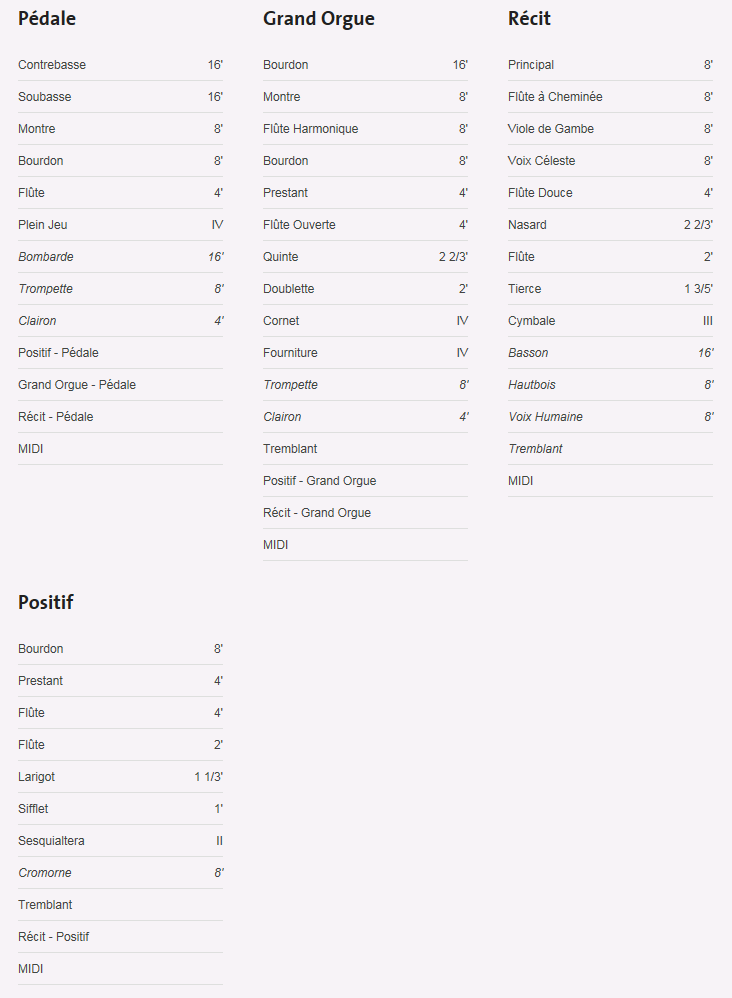
Task: Open the Grand Orgue - Pédale coupler
Action: pos(120,384)
